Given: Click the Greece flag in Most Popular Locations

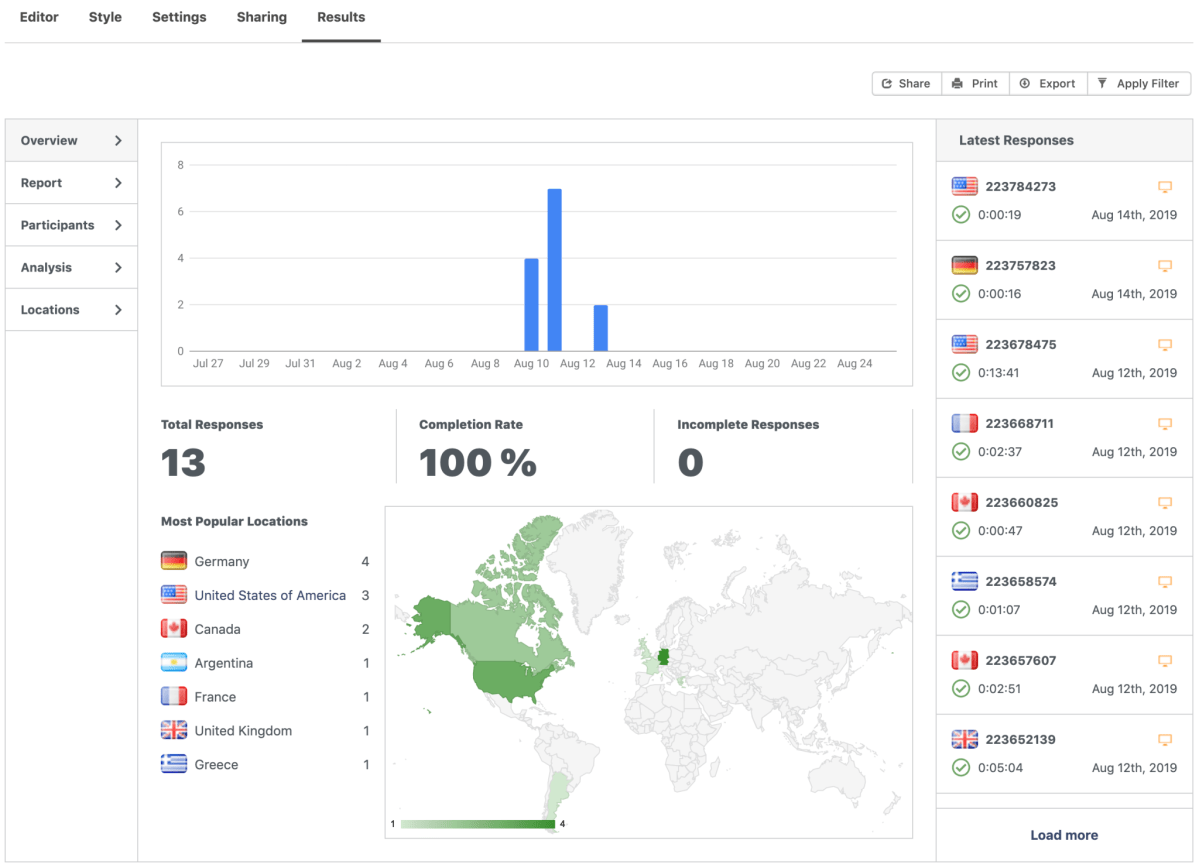Looking at the screenshot, I should tap(174, 764).
